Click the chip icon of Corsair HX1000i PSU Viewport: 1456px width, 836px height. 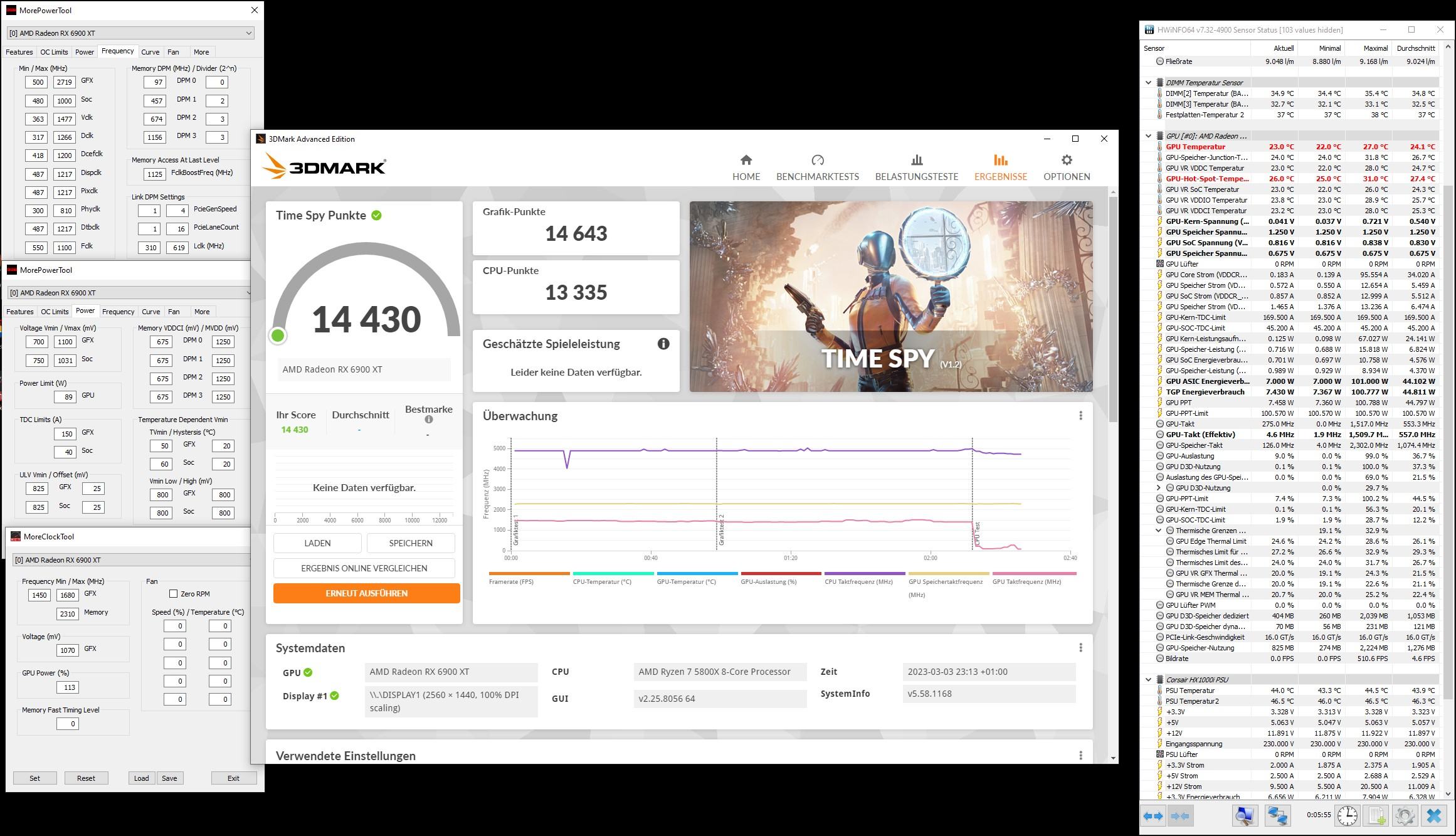point(1160,679)
